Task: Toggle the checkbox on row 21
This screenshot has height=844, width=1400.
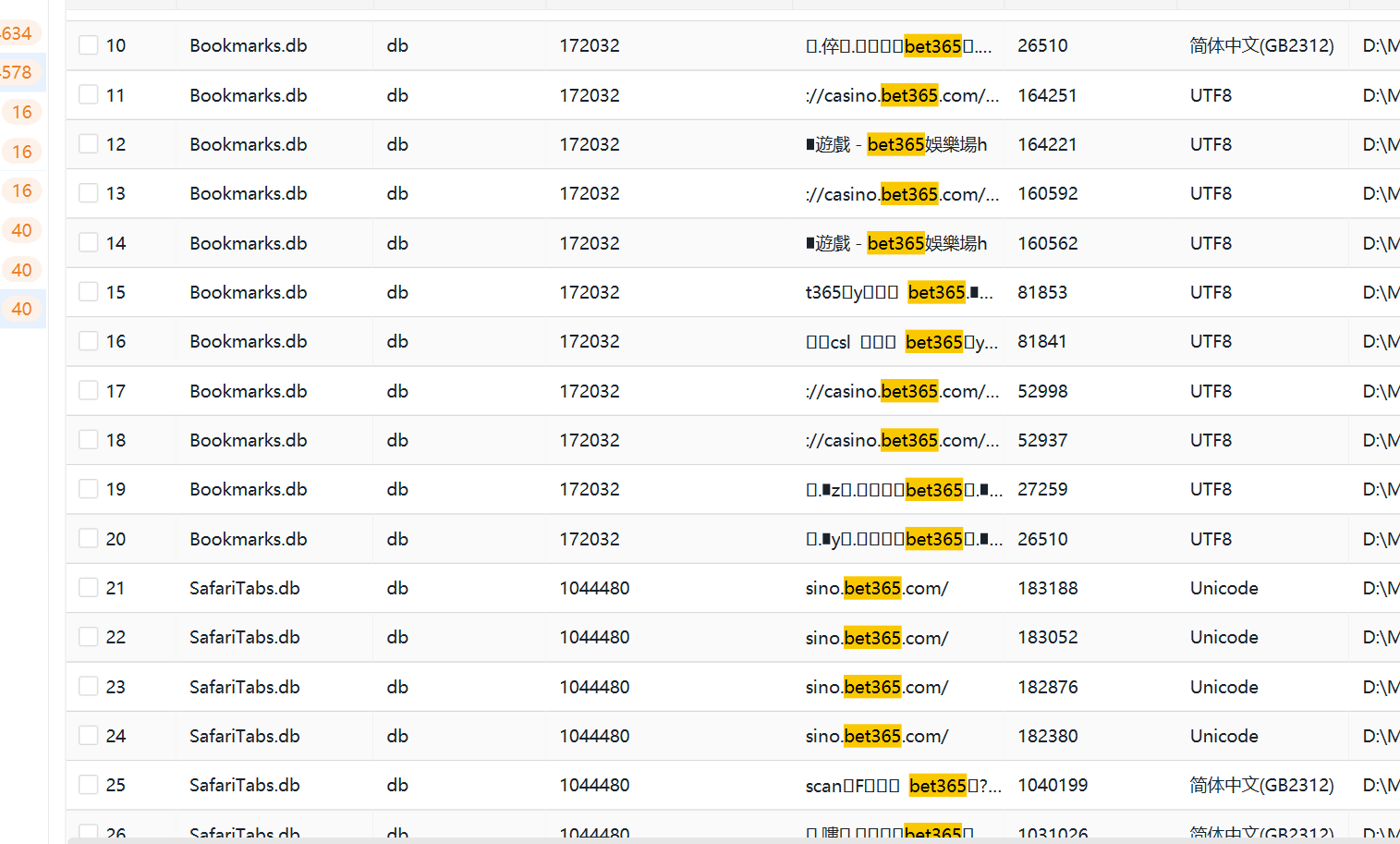Action: coord(89,587)
